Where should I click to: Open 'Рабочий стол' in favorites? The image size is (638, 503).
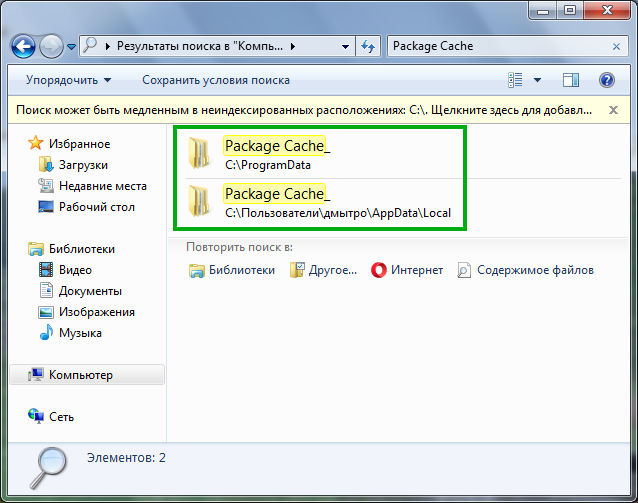coord(97,207)
